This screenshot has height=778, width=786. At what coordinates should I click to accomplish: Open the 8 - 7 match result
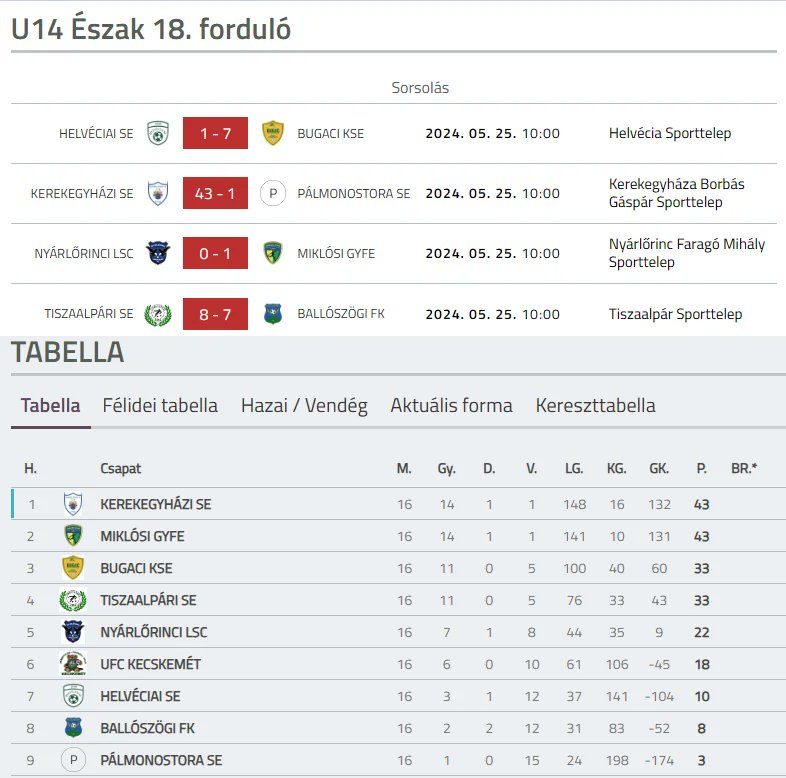point(215,314)
